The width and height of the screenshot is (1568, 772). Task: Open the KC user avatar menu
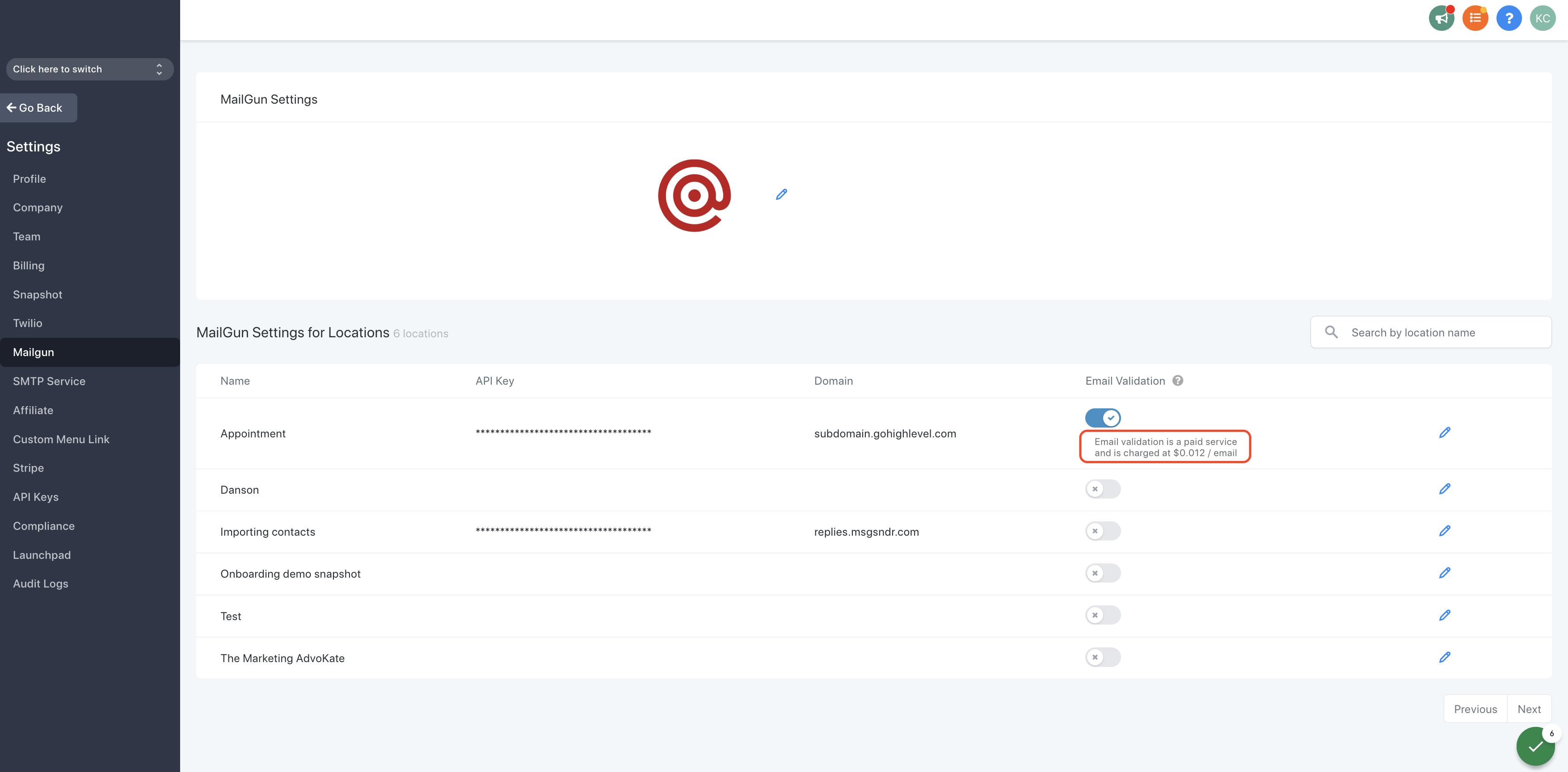(1542, 18)
